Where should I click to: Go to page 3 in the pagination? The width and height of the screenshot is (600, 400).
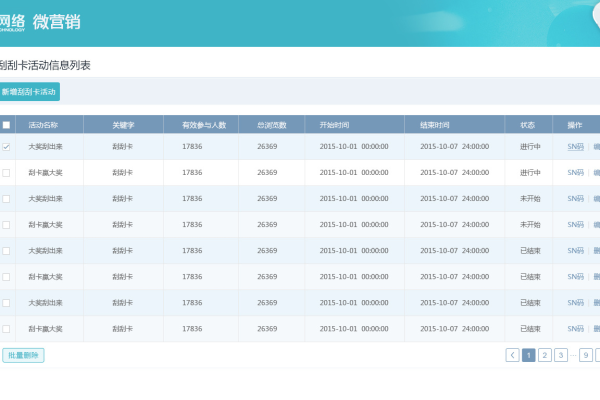(x=561, y=355)
